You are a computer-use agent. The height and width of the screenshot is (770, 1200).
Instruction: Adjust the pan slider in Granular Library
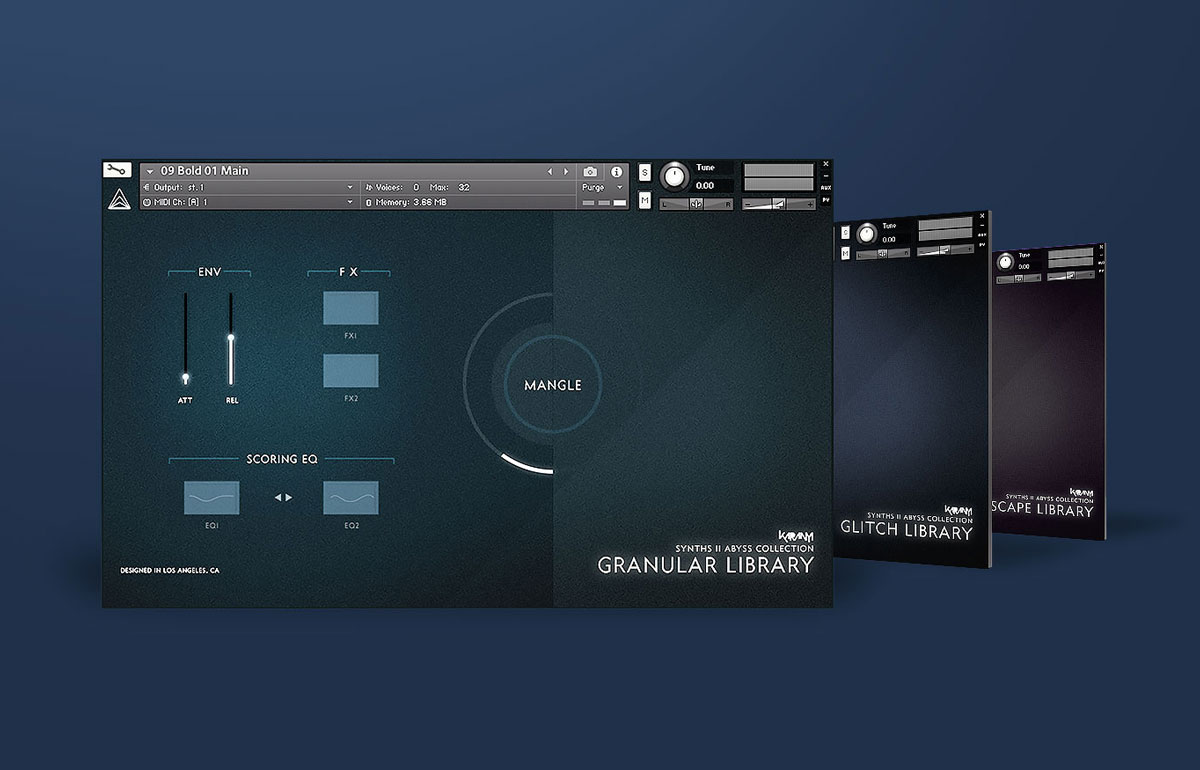point(696,203)
